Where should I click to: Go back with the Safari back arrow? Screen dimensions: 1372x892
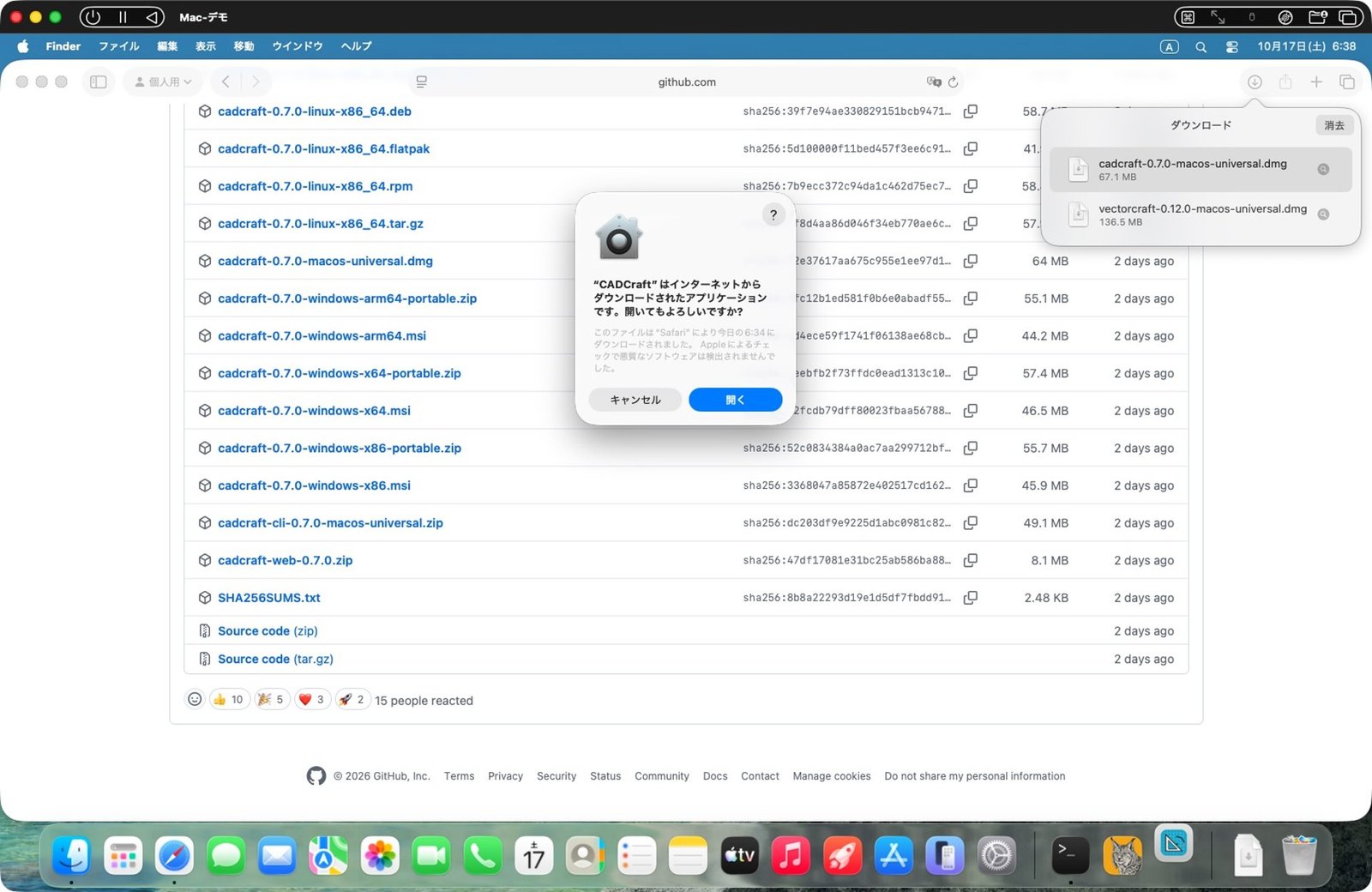click(x=226, y=82)
